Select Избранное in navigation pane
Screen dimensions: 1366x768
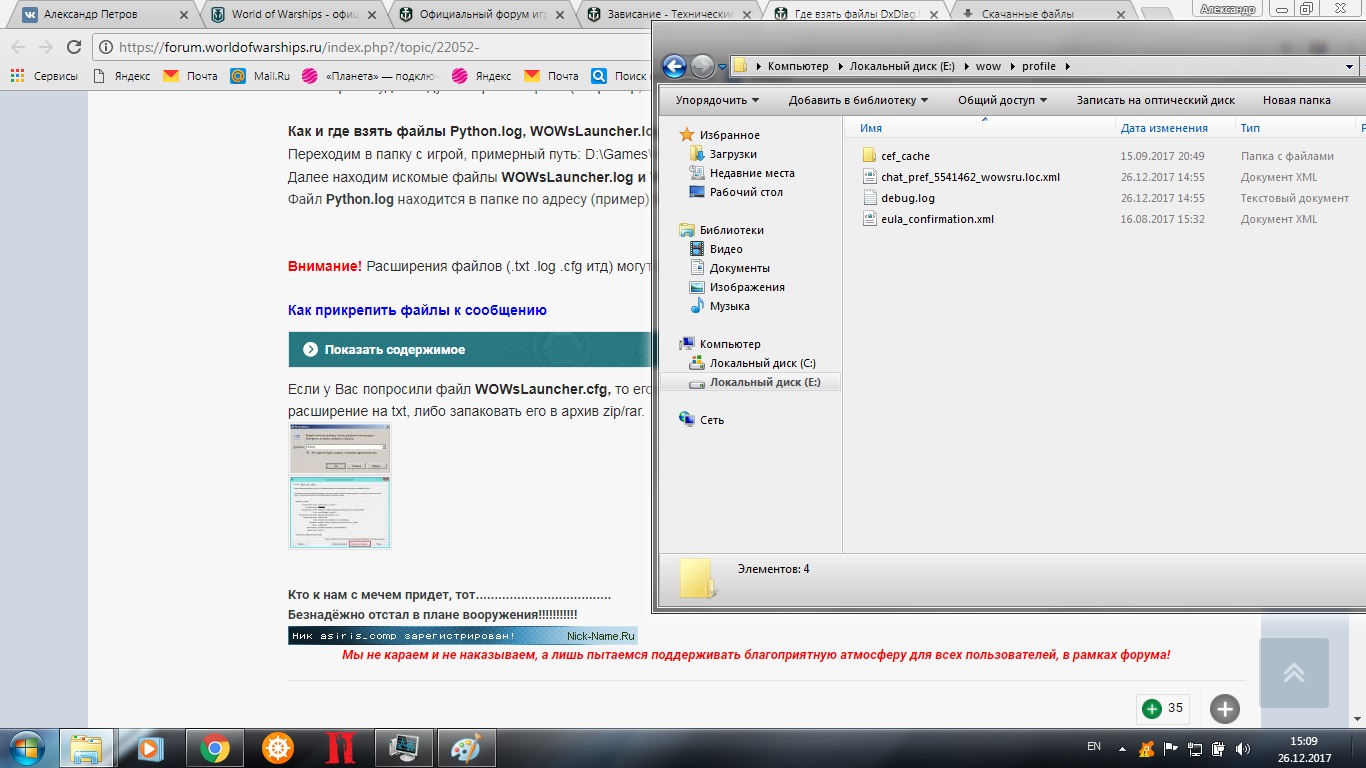click(720, 135)
